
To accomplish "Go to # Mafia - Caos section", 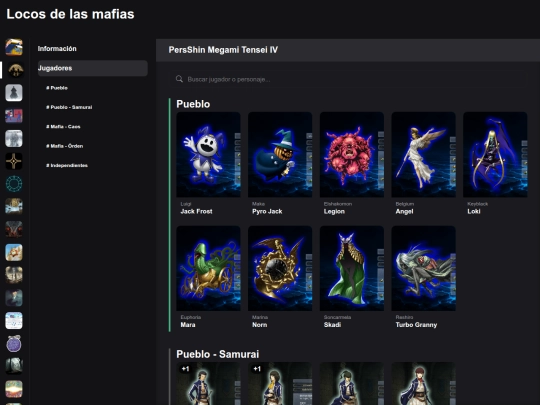I will coord(63,126).
